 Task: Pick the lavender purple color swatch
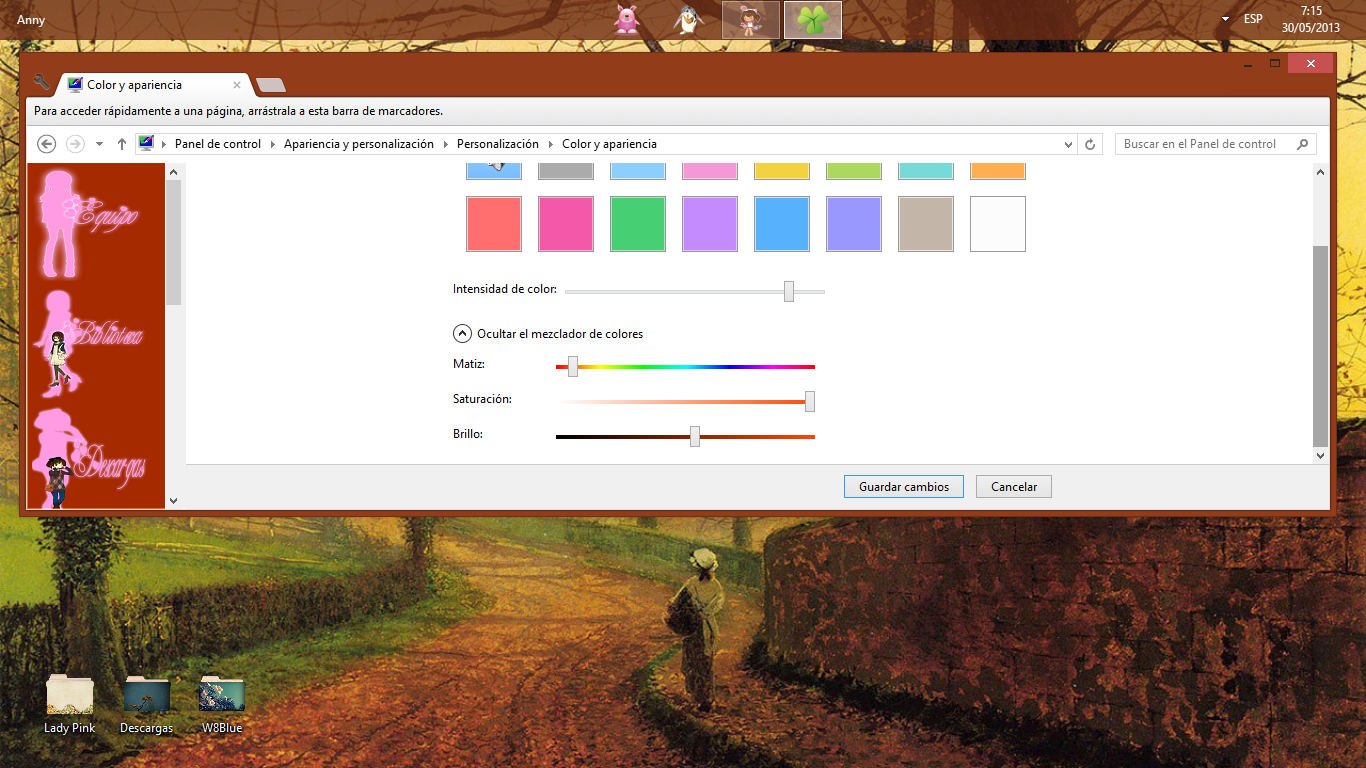tap(710, 224)
